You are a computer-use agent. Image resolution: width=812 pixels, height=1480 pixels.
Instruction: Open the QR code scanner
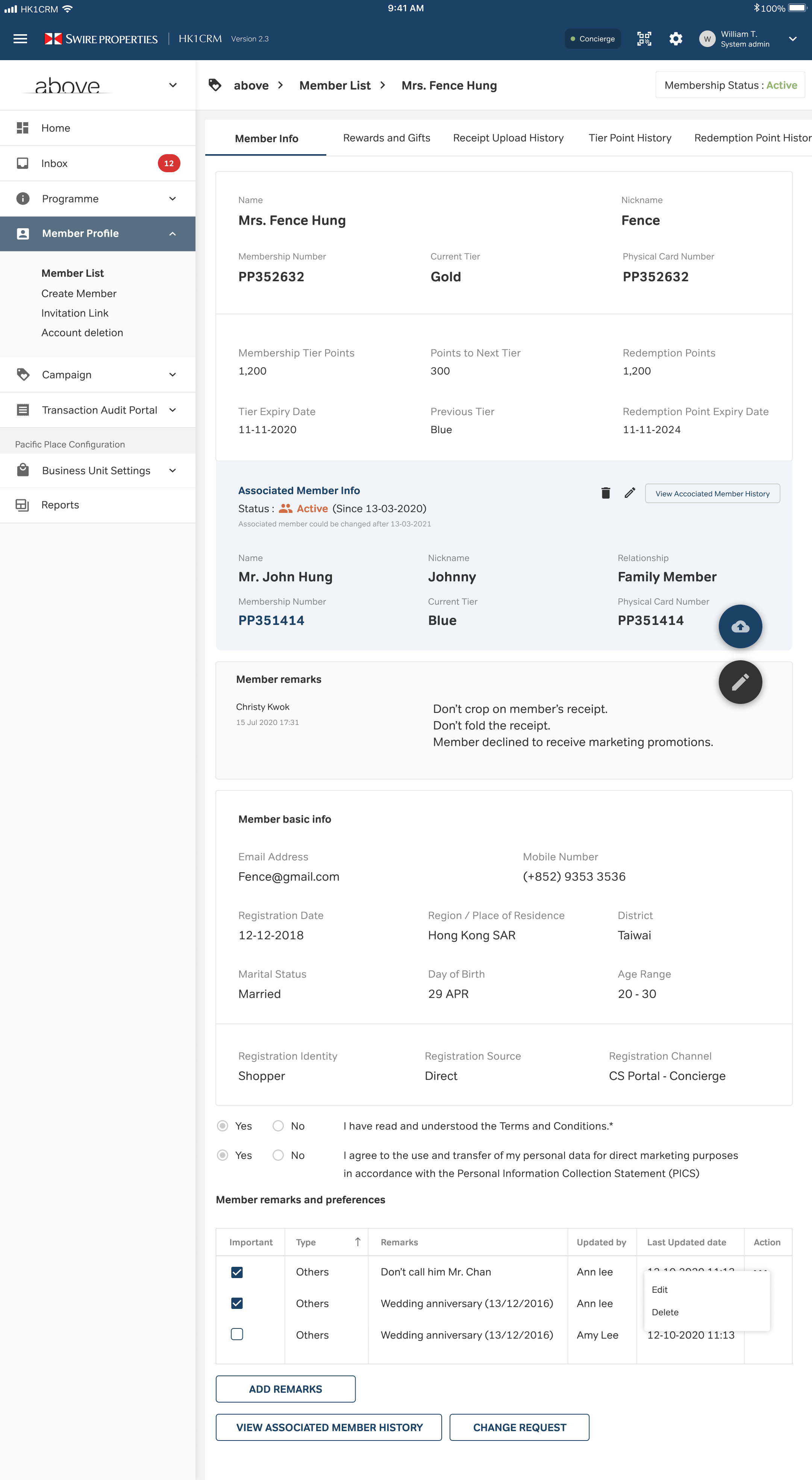pos(644,38)
